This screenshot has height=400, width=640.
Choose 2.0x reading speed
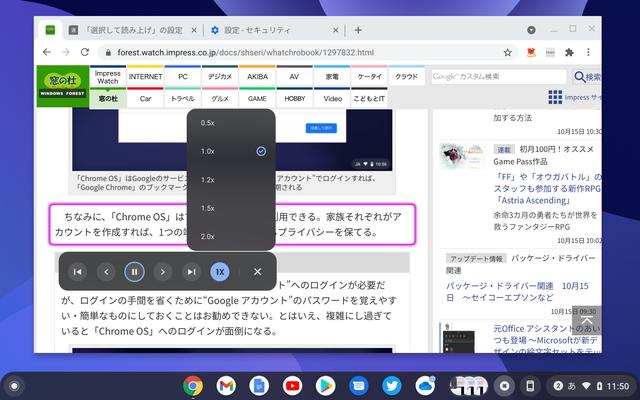tap(231, 236)
